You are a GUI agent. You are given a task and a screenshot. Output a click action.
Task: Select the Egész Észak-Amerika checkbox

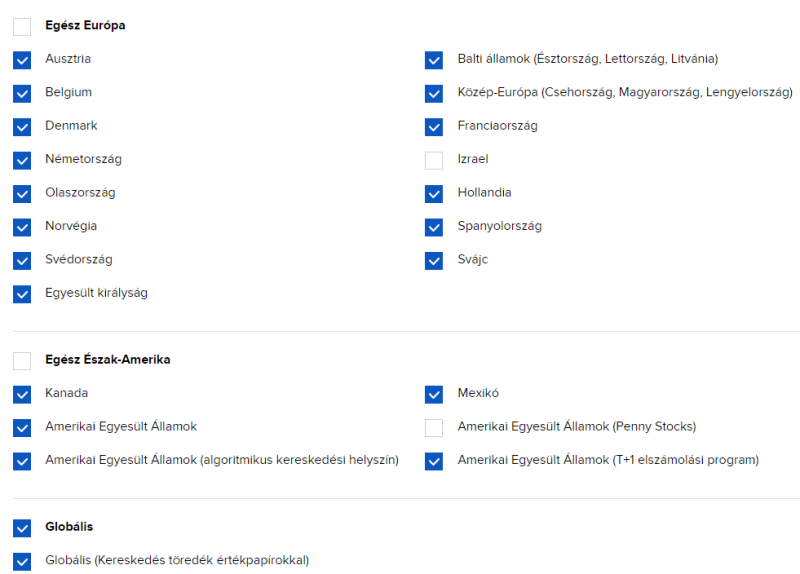coord(22,361)
